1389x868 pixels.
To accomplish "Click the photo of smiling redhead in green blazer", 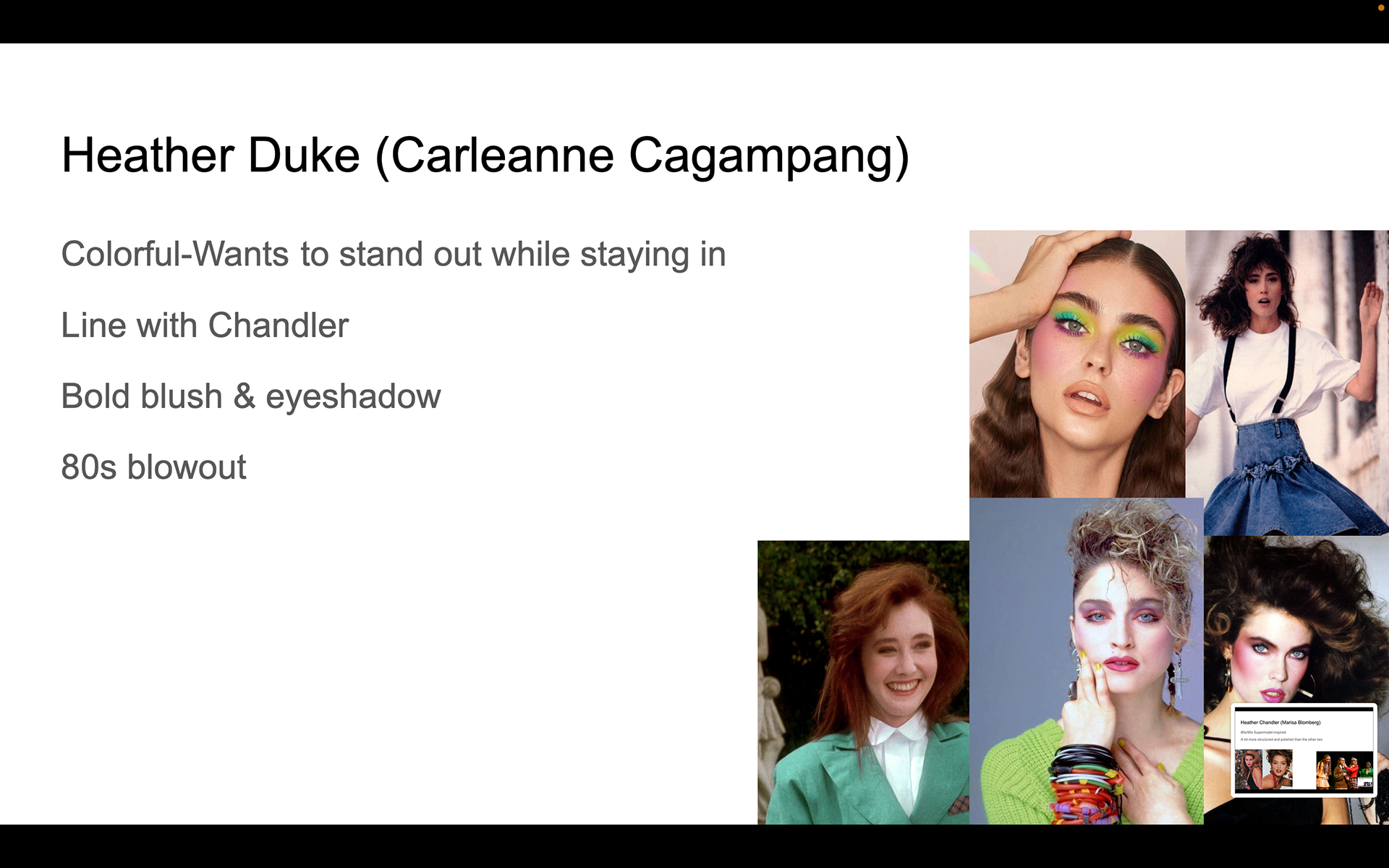I will pyautogui.click(x=863, y=682).
